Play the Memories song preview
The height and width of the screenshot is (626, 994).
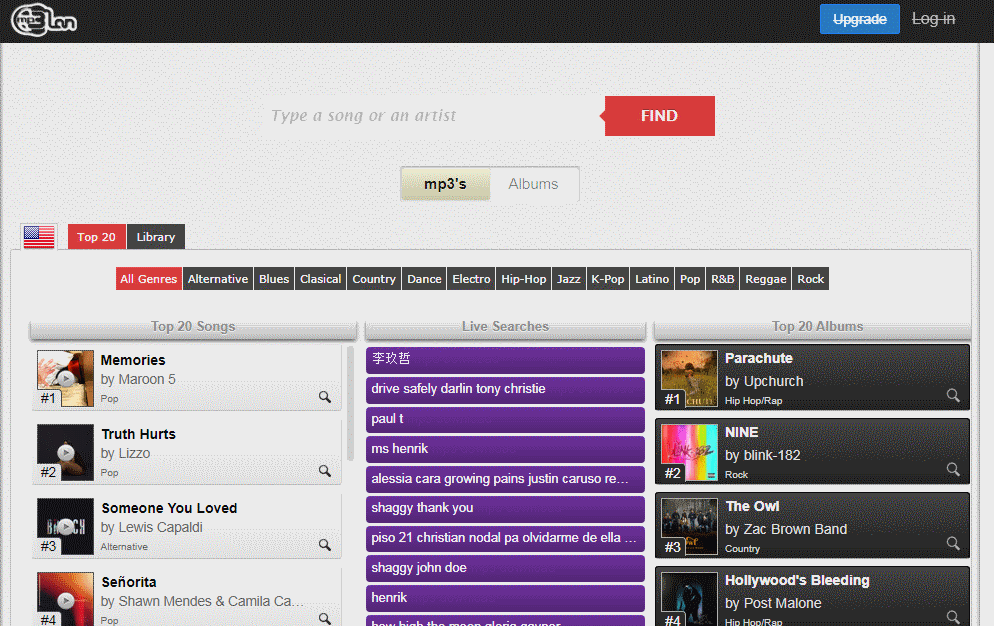pyautogui.click(x=65, y=379)
